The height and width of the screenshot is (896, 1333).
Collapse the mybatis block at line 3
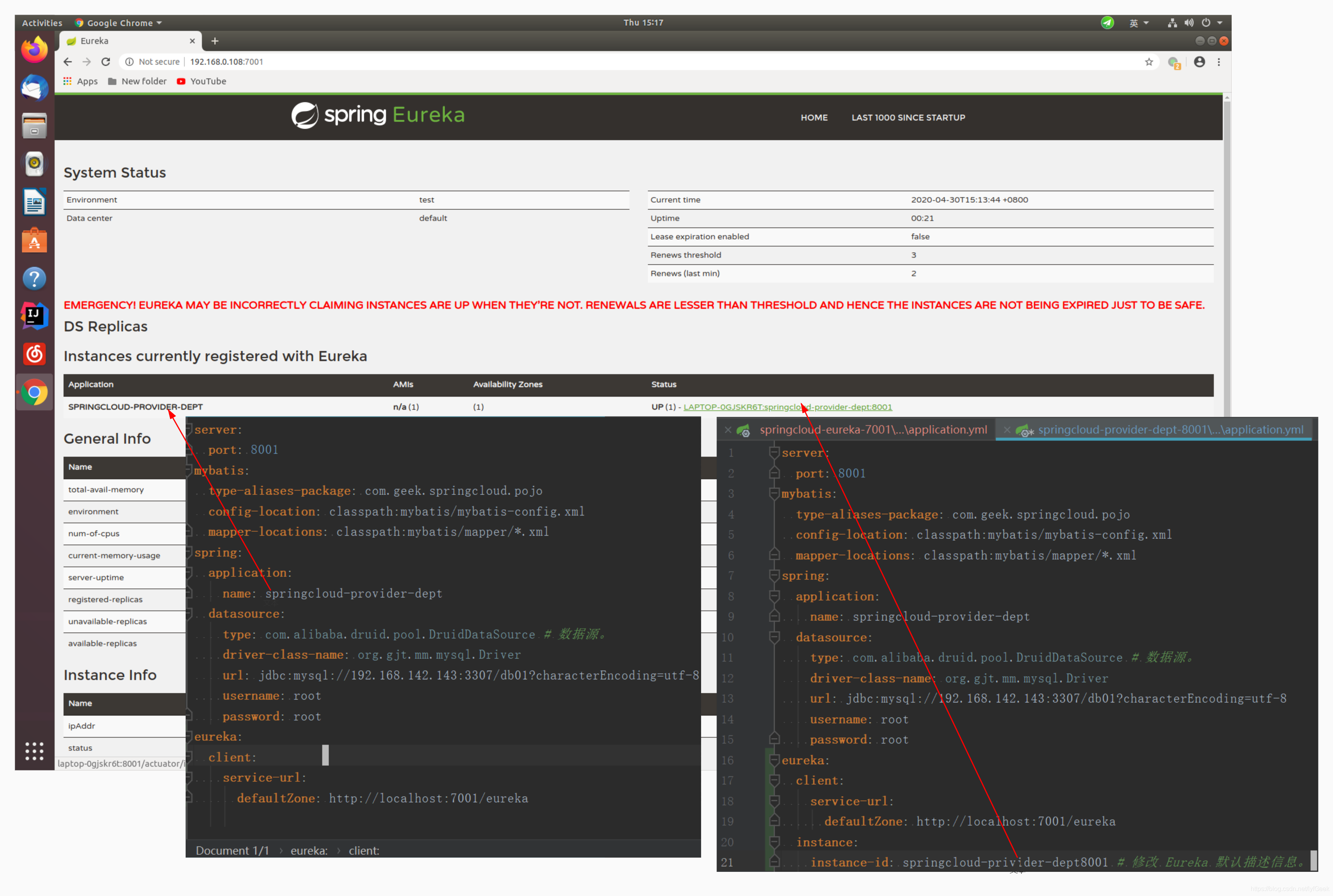(x=774, y=494)
